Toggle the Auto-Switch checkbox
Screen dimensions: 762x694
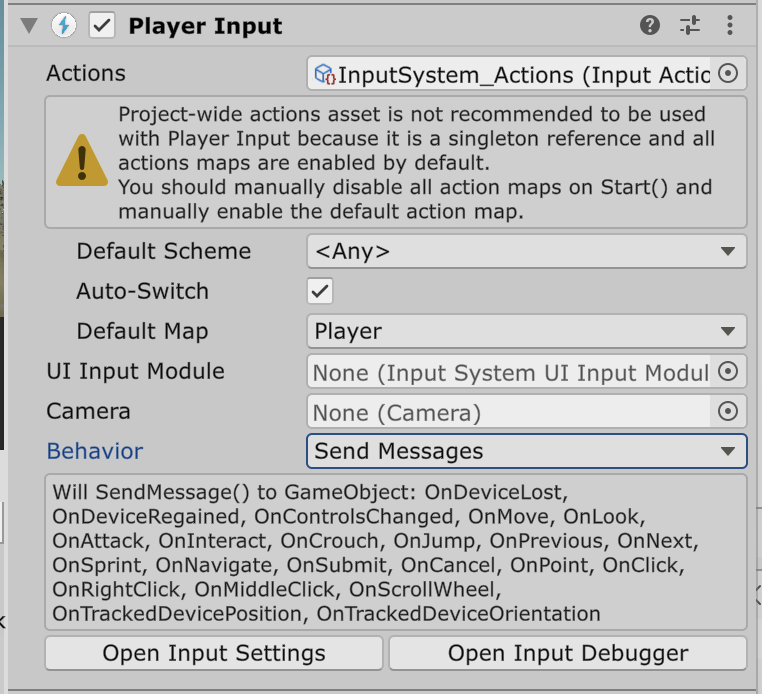pyautogui.click(x=320, y=291)
